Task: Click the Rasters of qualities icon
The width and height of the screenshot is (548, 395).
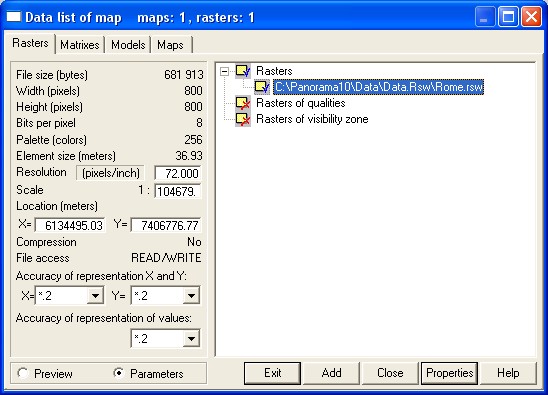Action: [243, 103]
